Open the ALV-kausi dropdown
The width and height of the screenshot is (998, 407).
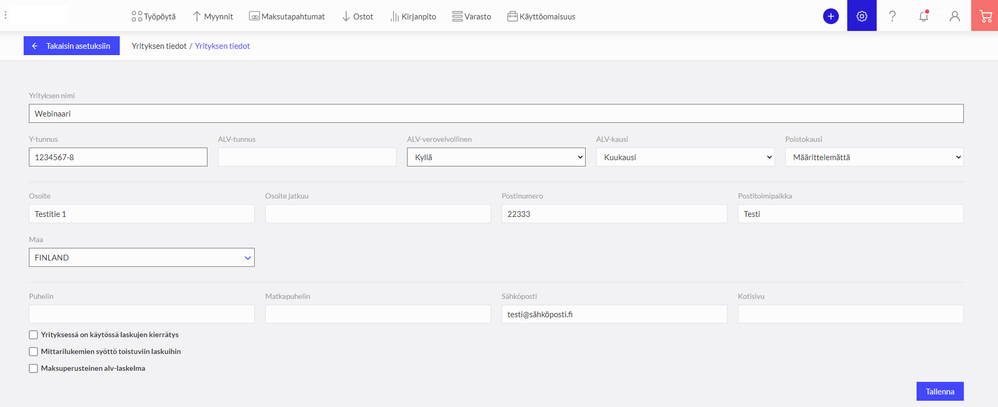(685, 157)
